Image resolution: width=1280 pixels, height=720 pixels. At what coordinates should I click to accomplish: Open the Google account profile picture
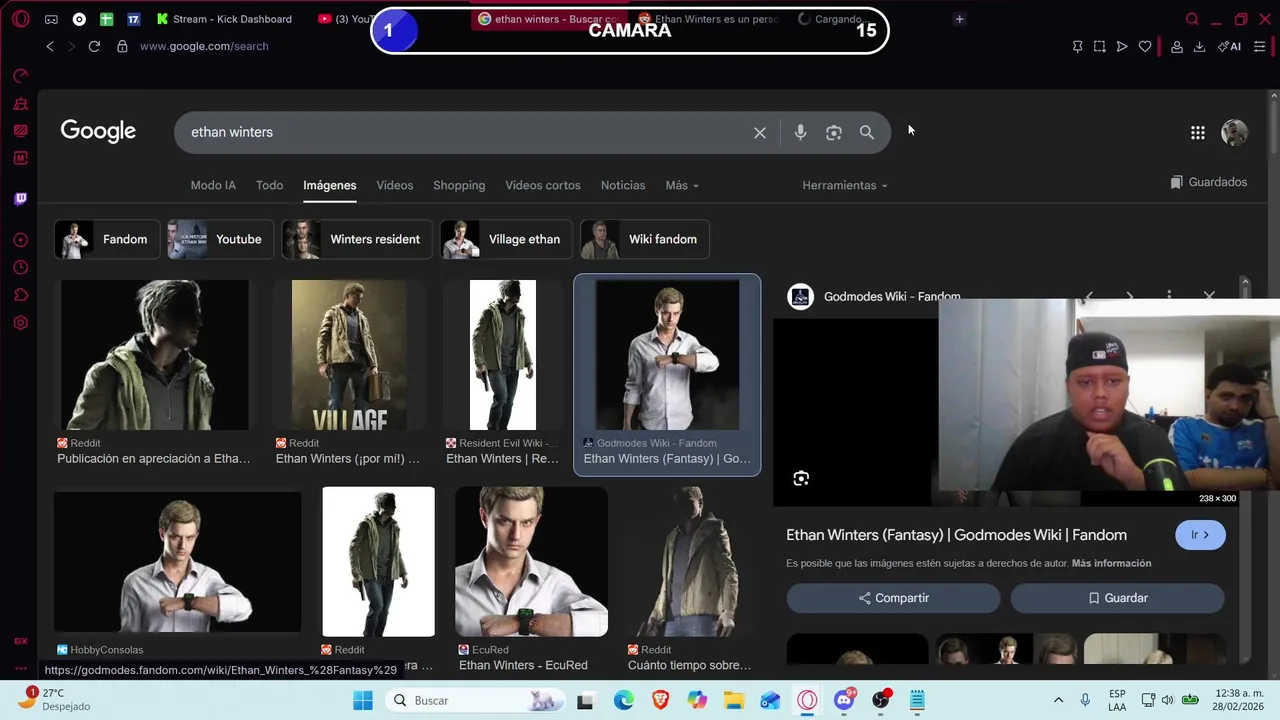1235,133
